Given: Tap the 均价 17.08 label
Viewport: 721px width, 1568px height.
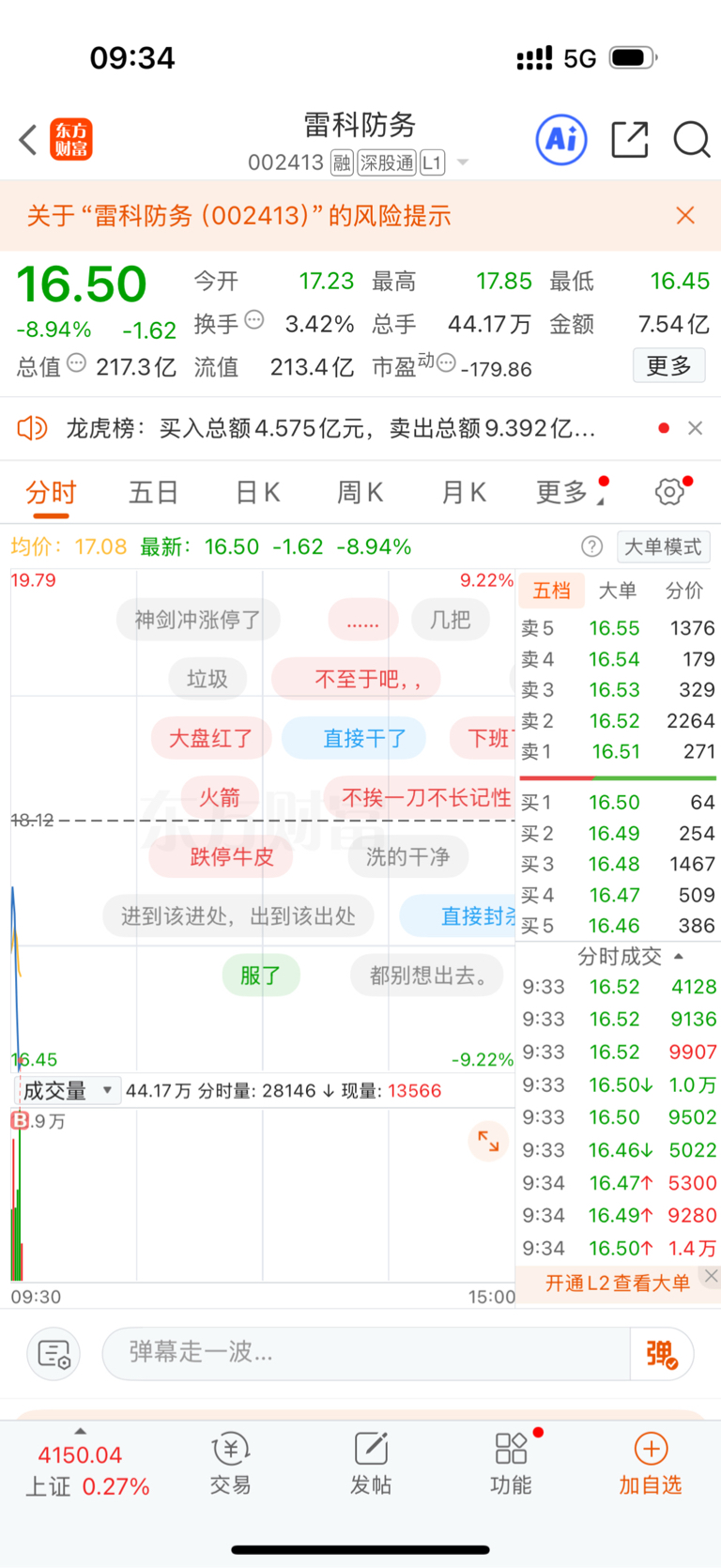Looking at the screenshot, I should pyautogui.click(x=69, y=546).
